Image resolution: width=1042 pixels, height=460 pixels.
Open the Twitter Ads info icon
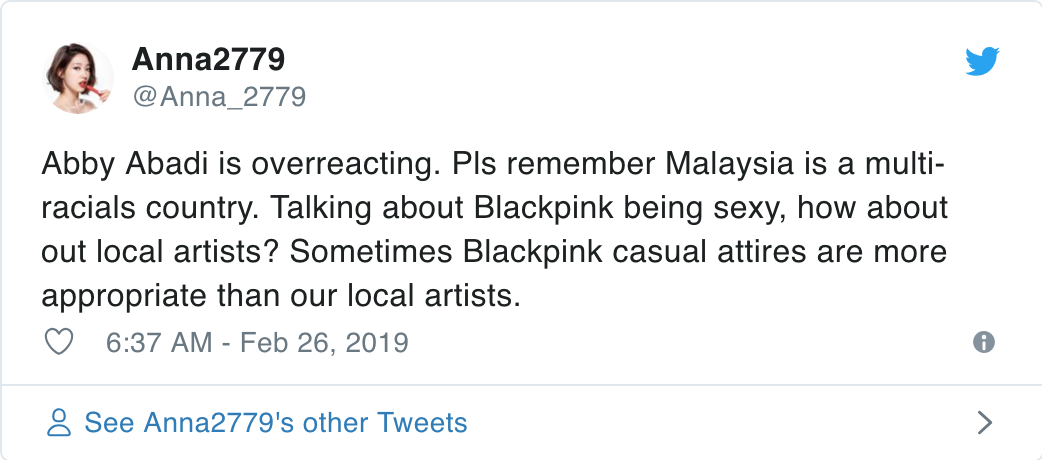(x=984, y=342)
